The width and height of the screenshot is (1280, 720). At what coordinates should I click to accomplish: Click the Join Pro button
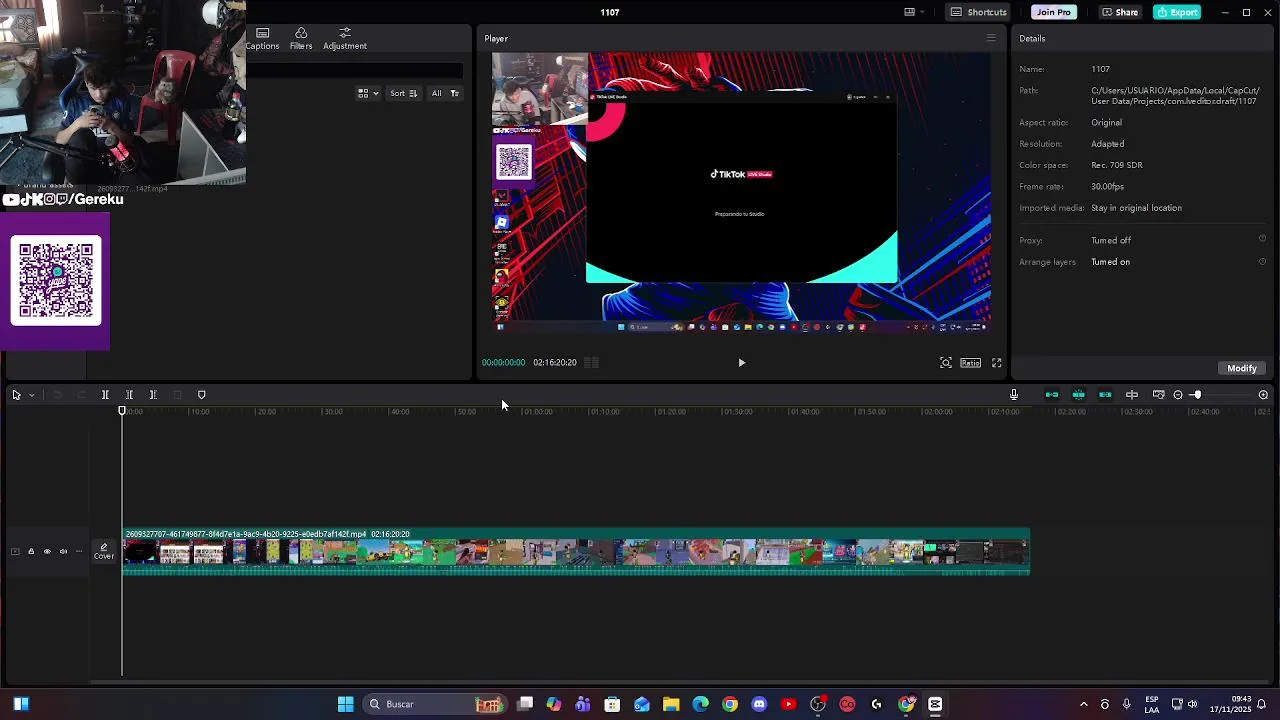pyautogui.click(x=1053, y=12)
